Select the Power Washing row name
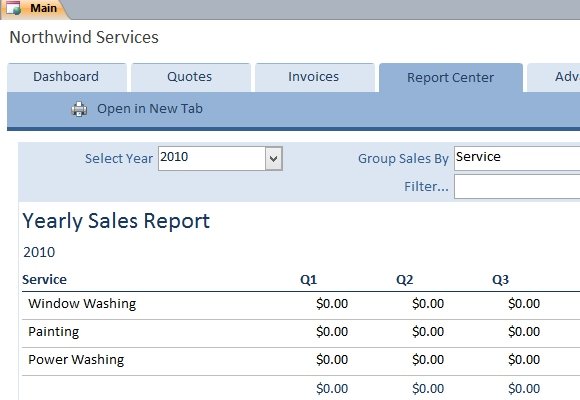The image size is (580, 400). tap(76, 360)
